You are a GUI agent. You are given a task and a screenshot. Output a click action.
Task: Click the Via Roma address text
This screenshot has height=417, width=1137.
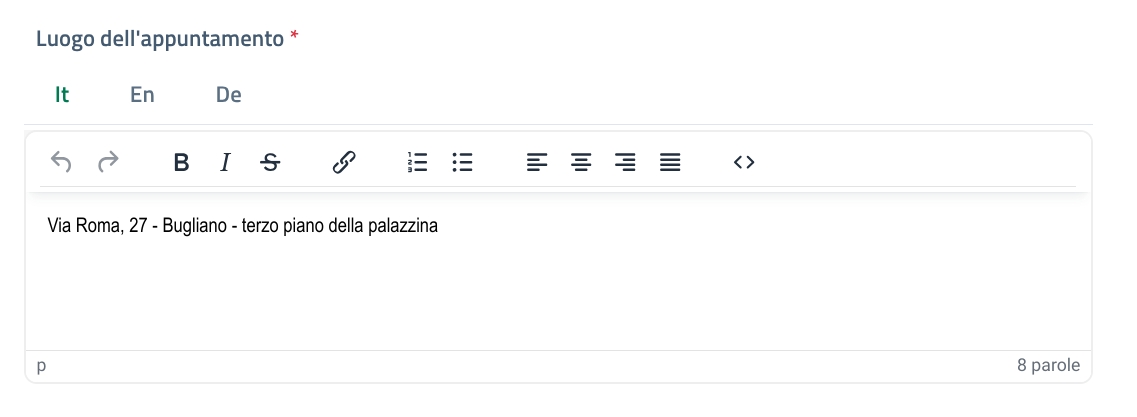[242, 227]
